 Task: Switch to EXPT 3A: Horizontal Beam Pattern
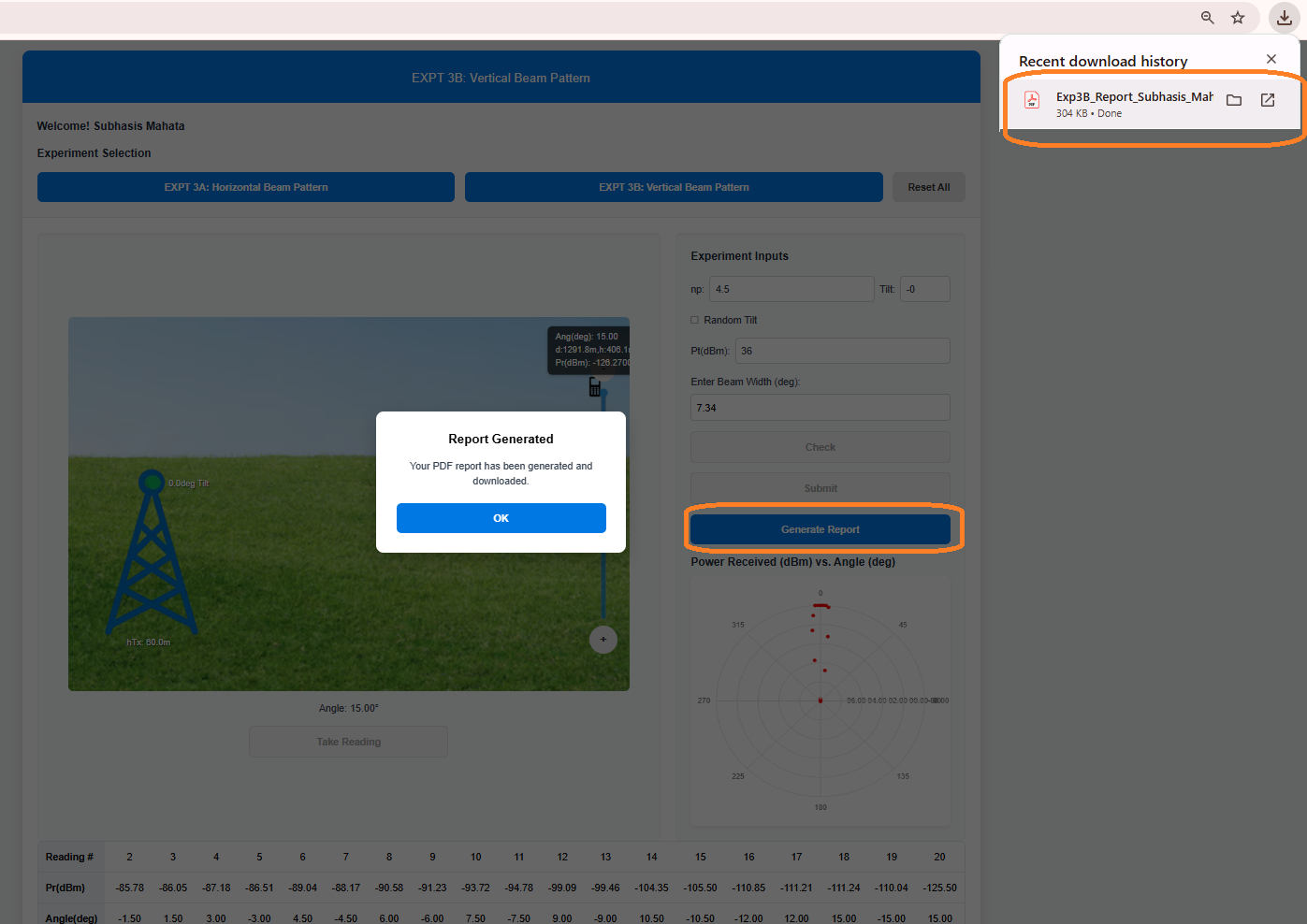[246, 187]
